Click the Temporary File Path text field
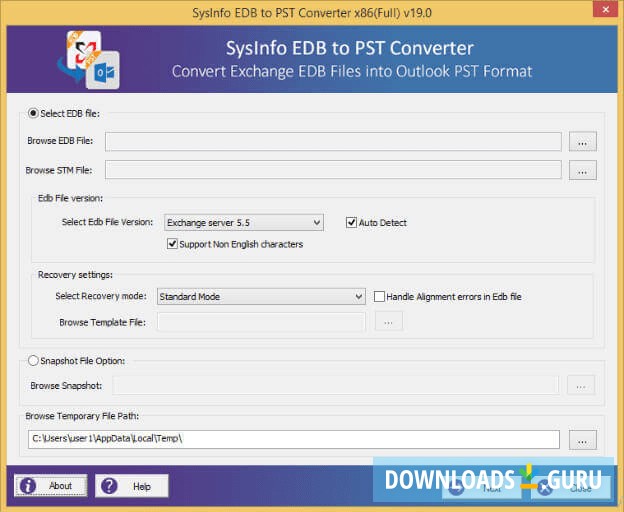Viewport: 624px width, 512px height. 294,439
